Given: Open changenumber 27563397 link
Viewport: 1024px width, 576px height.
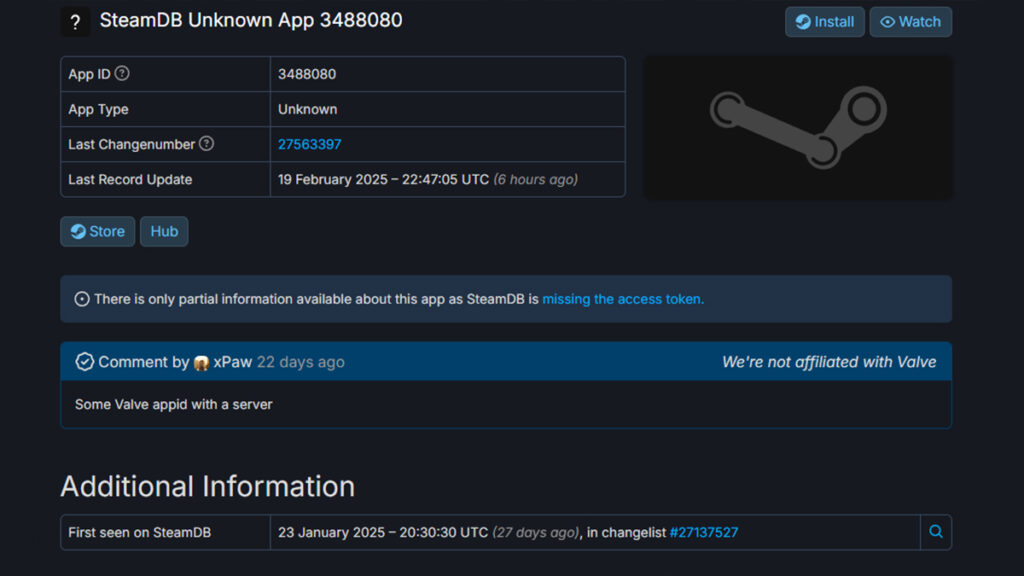Looking at the screenshot, I should pyautogui.click(x=310, y=144).
